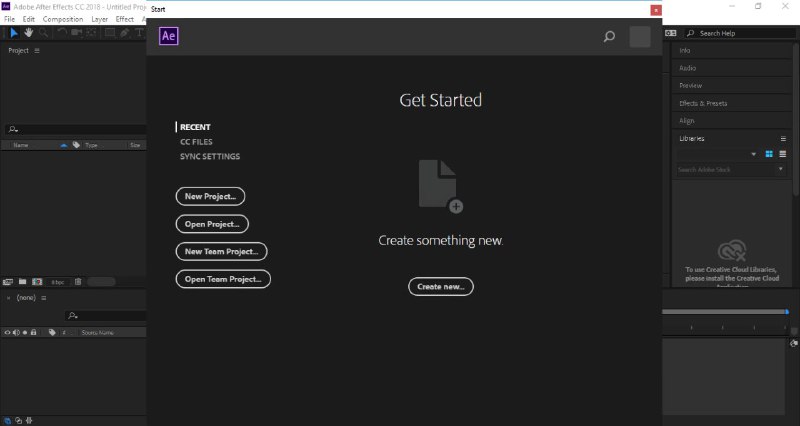This screenshot has width=800, height=426.
Task: Close the Start window
Action: [x=656, y=10]
